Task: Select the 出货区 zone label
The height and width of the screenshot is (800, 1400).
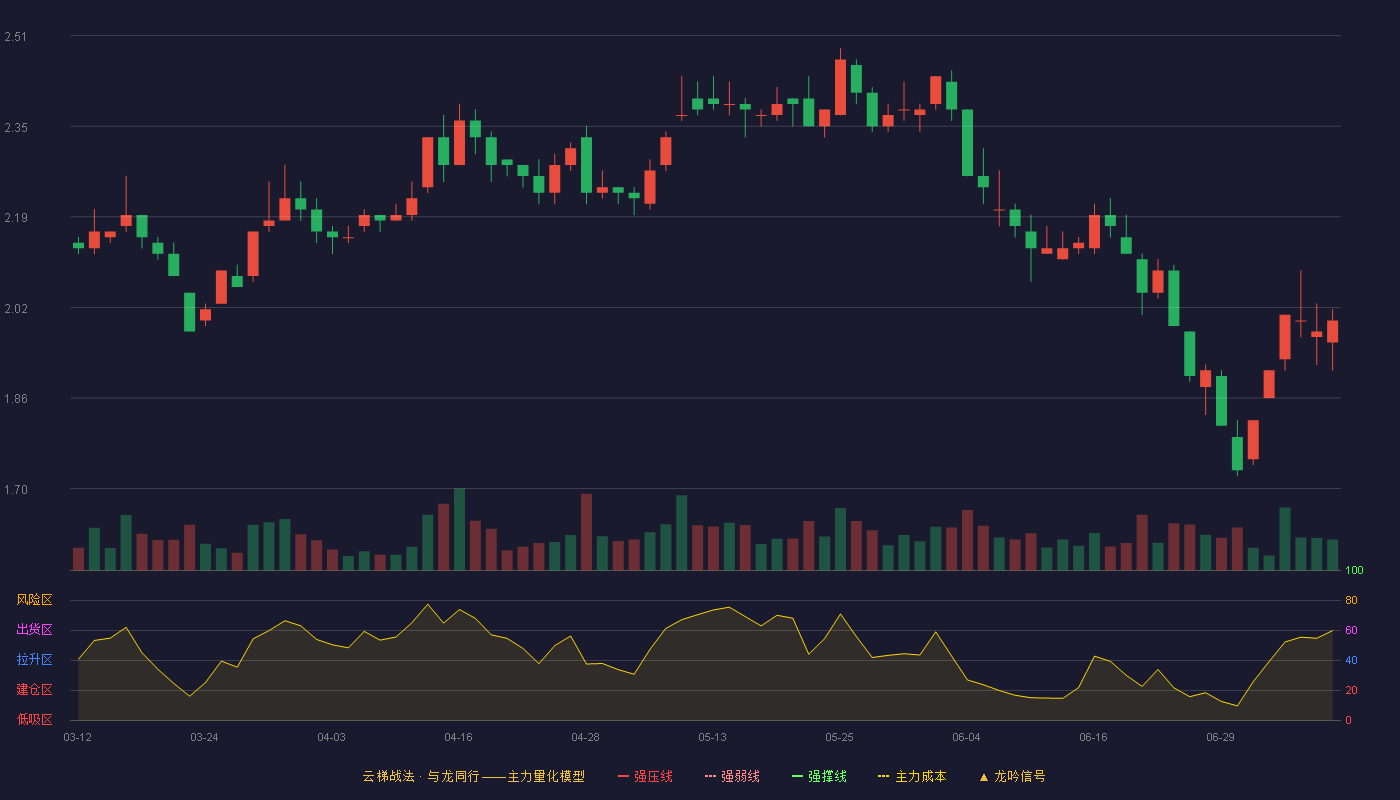Action: 34,630
